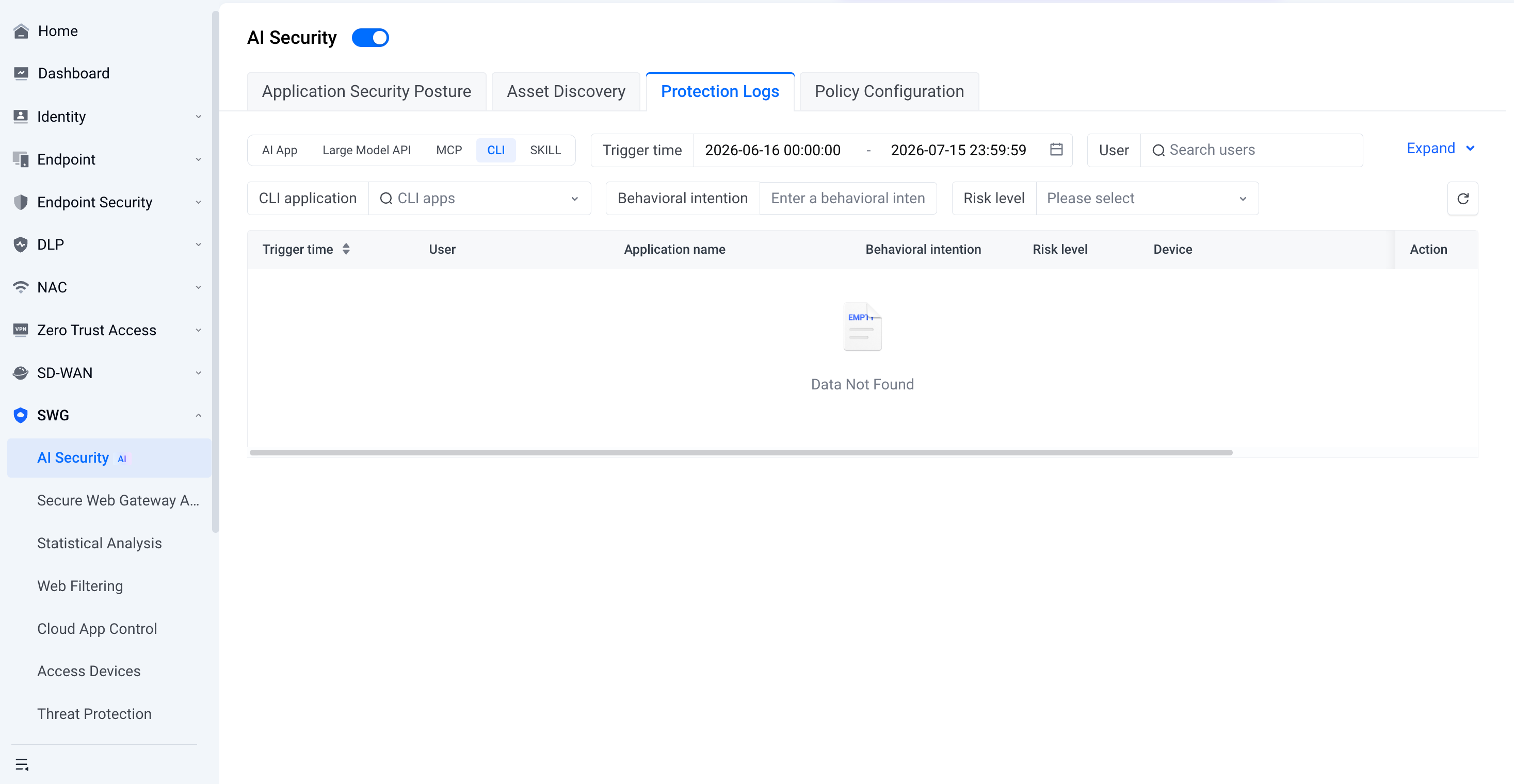Viewport: 1514px width, 784px height.
Task: Open the calendar date picker icon
Action: pyautogui.click(x=1056, y=150)
